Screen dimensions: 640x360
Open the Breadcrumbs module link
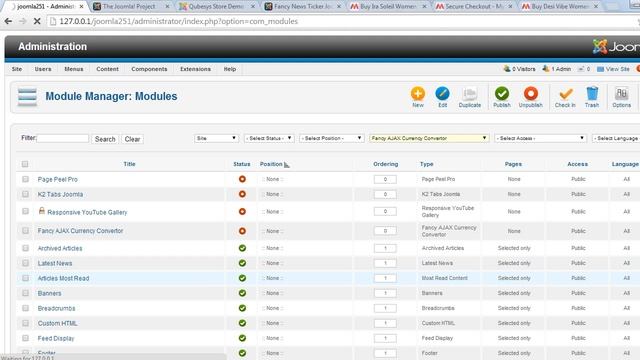[x=56, y=309]
